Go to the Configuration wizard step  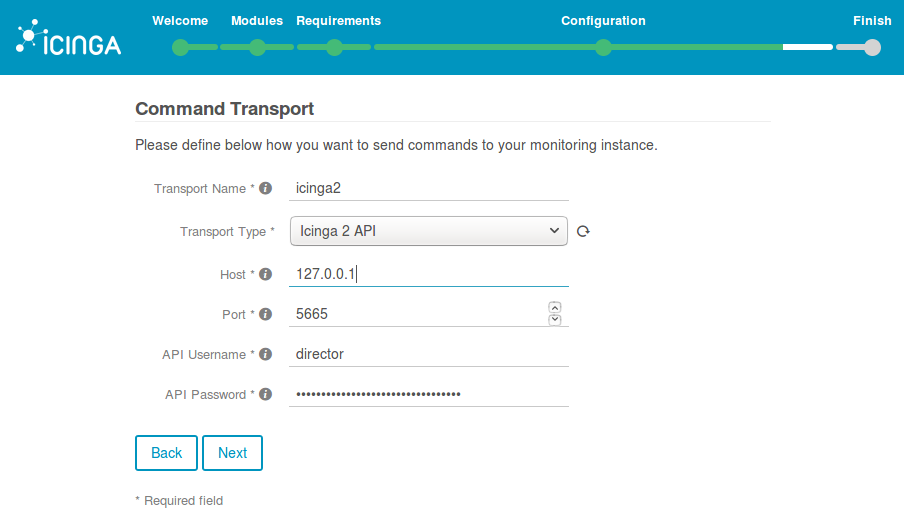pyautogui.click(x=603, y=47)
